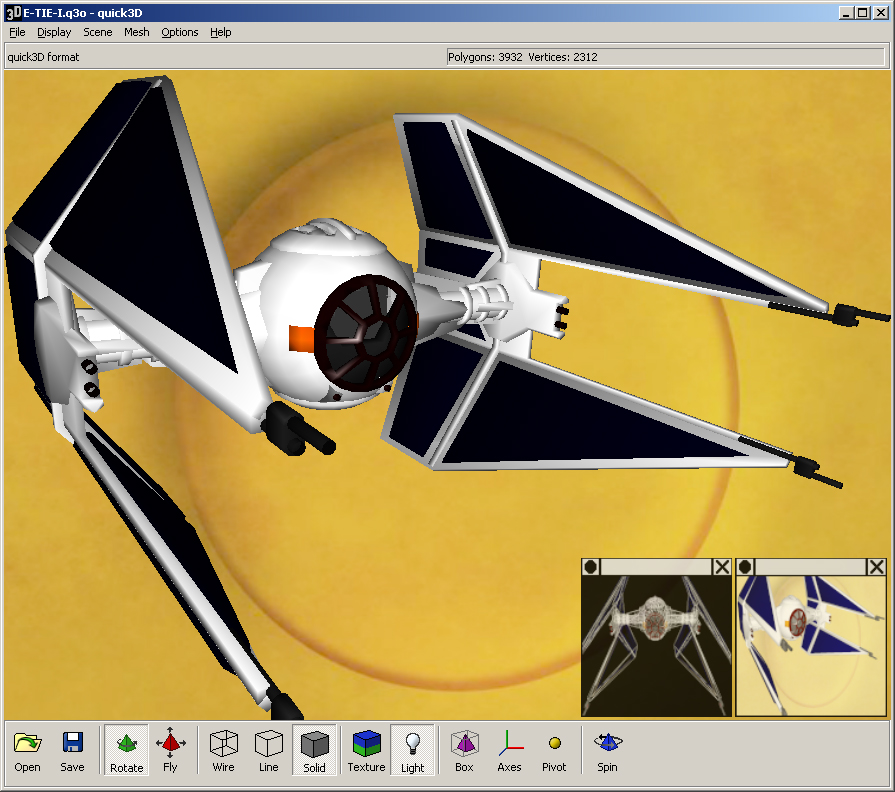This screenshot has height=792, width=895.
Task: Switch to Wire rendering mode
Action: click(223, 750)
